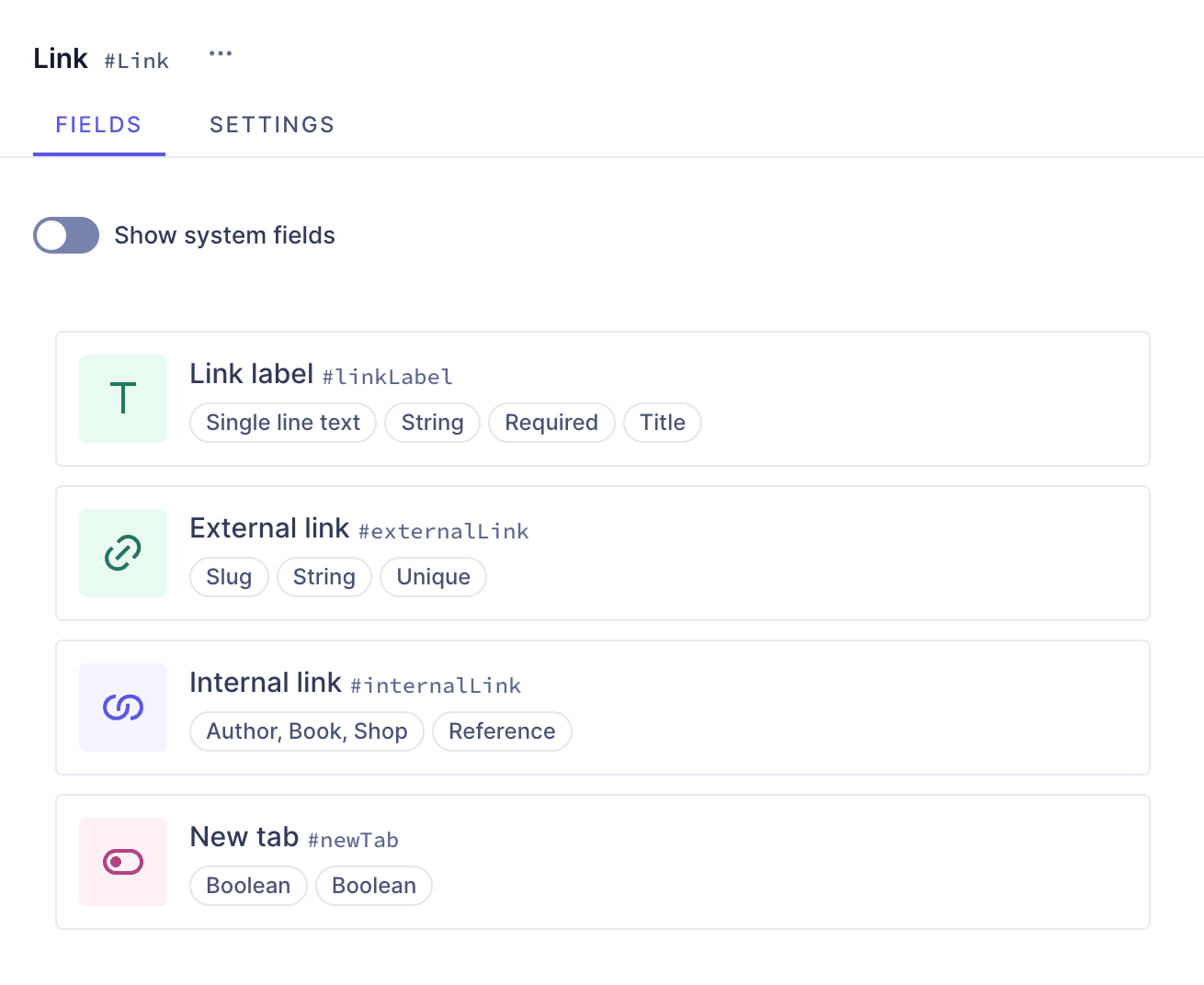Click the New tab field's Boolean toggle icon
This screenshot has width=1204, height=985.
pos(123,862)
